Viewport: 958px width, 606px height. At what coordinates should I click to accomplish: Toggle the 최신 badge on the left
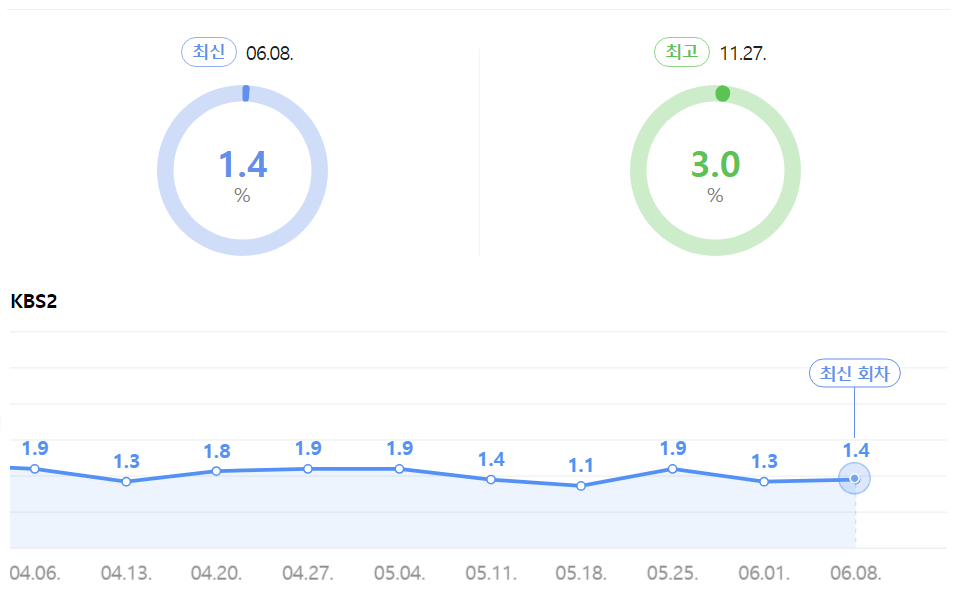pyautogui.click(x=208, y=51)
